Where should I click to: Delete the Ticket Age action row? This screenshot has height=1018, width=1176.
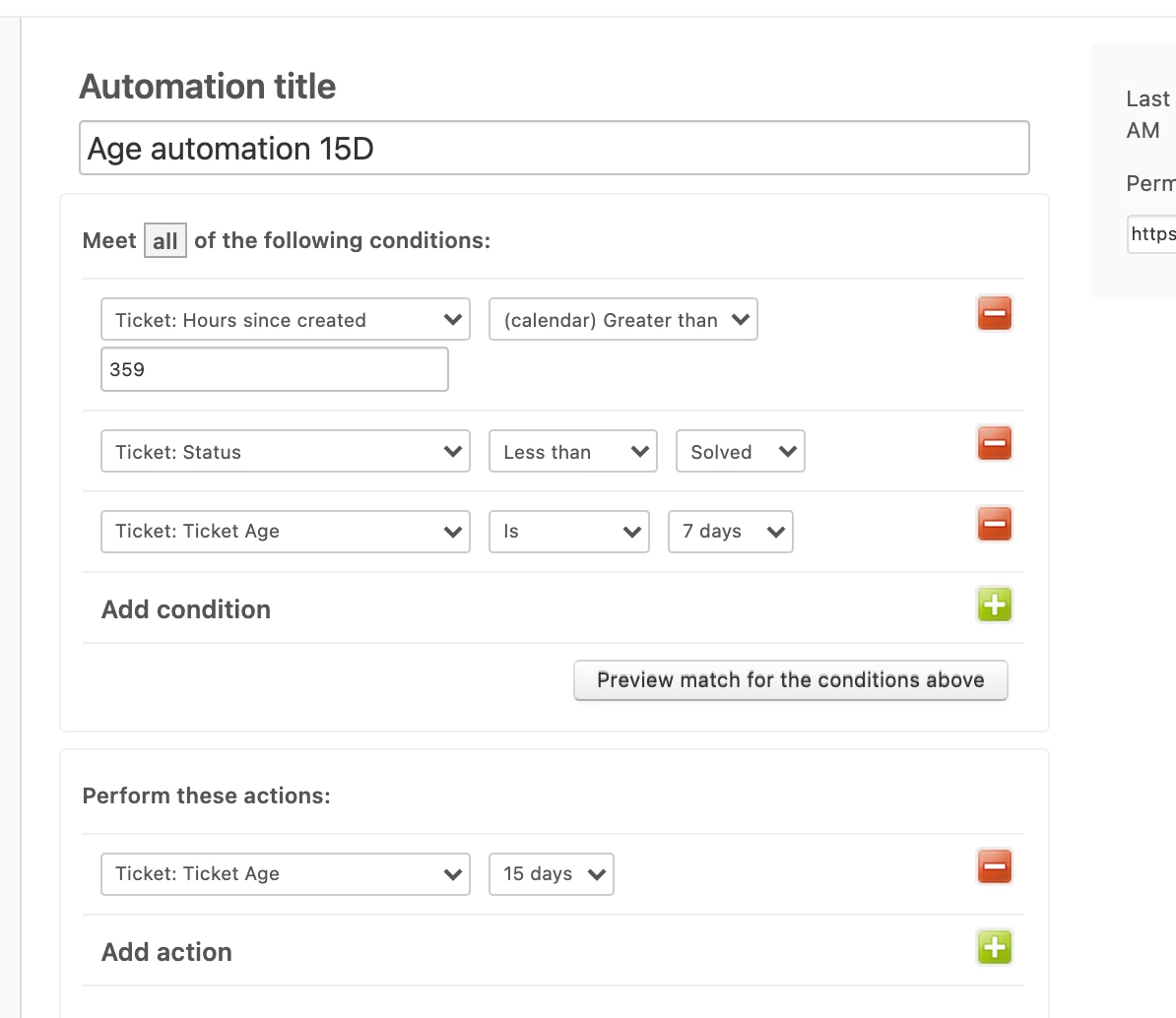(x=994, y=866)
